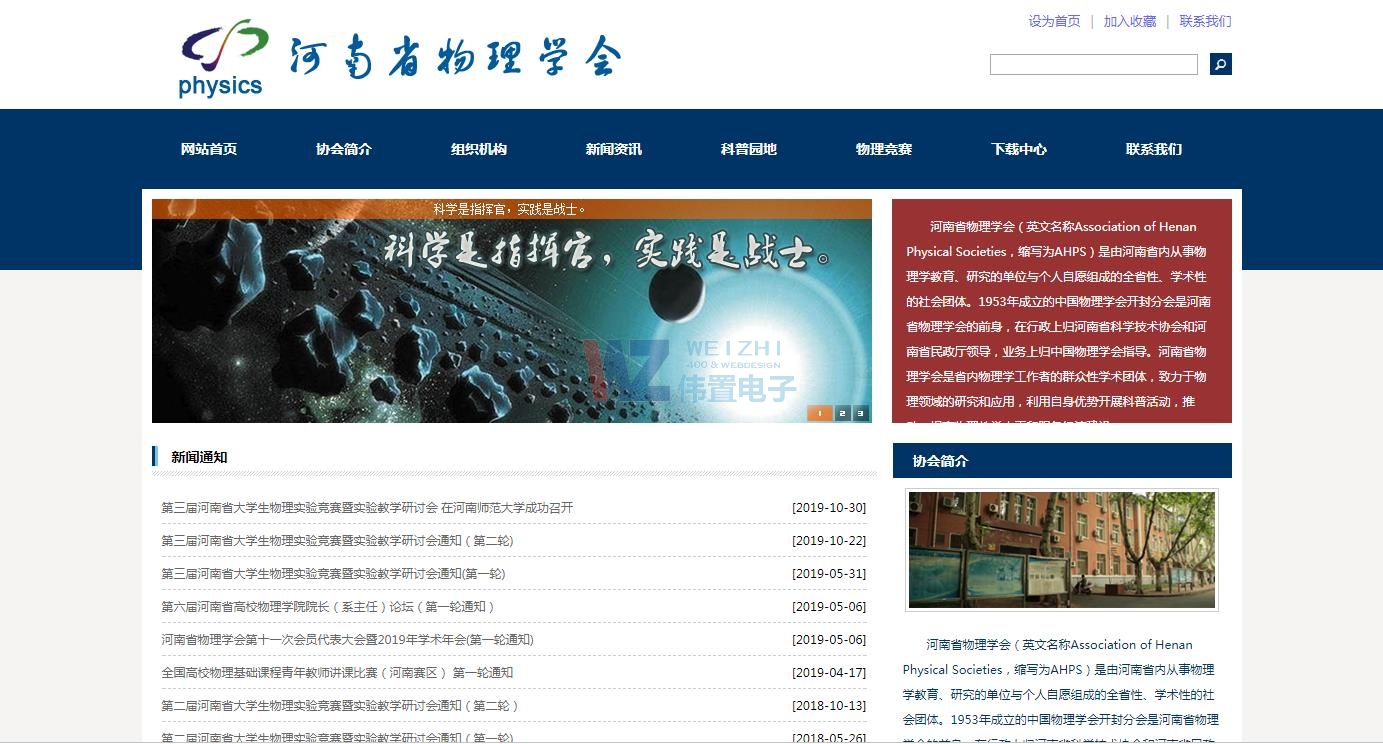
Task: Navigate to the 物理竞赛 section
Action: (x=884, y=149)
